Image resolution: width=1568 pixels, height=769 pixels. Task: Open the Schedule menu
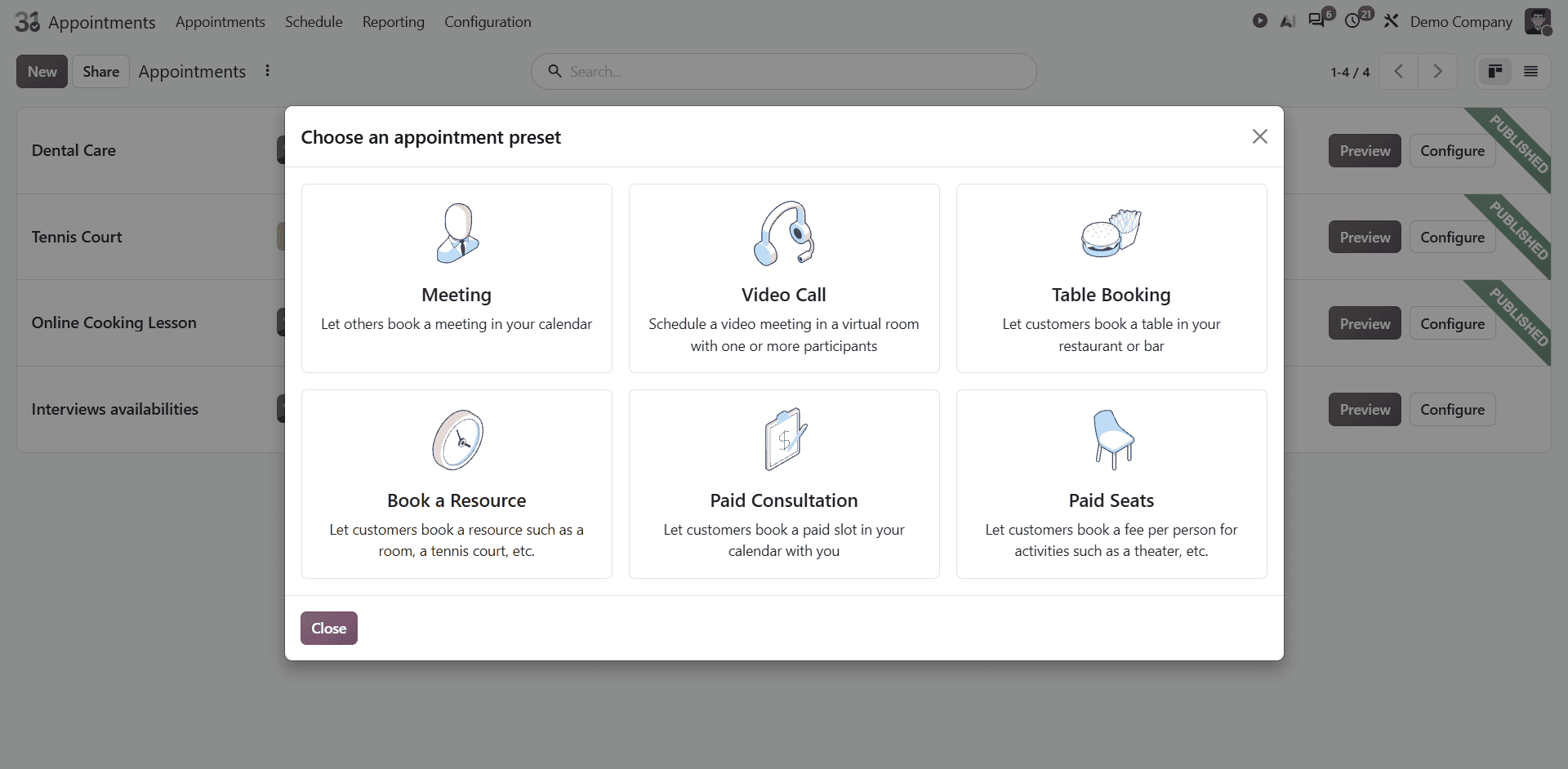[314, 22]
